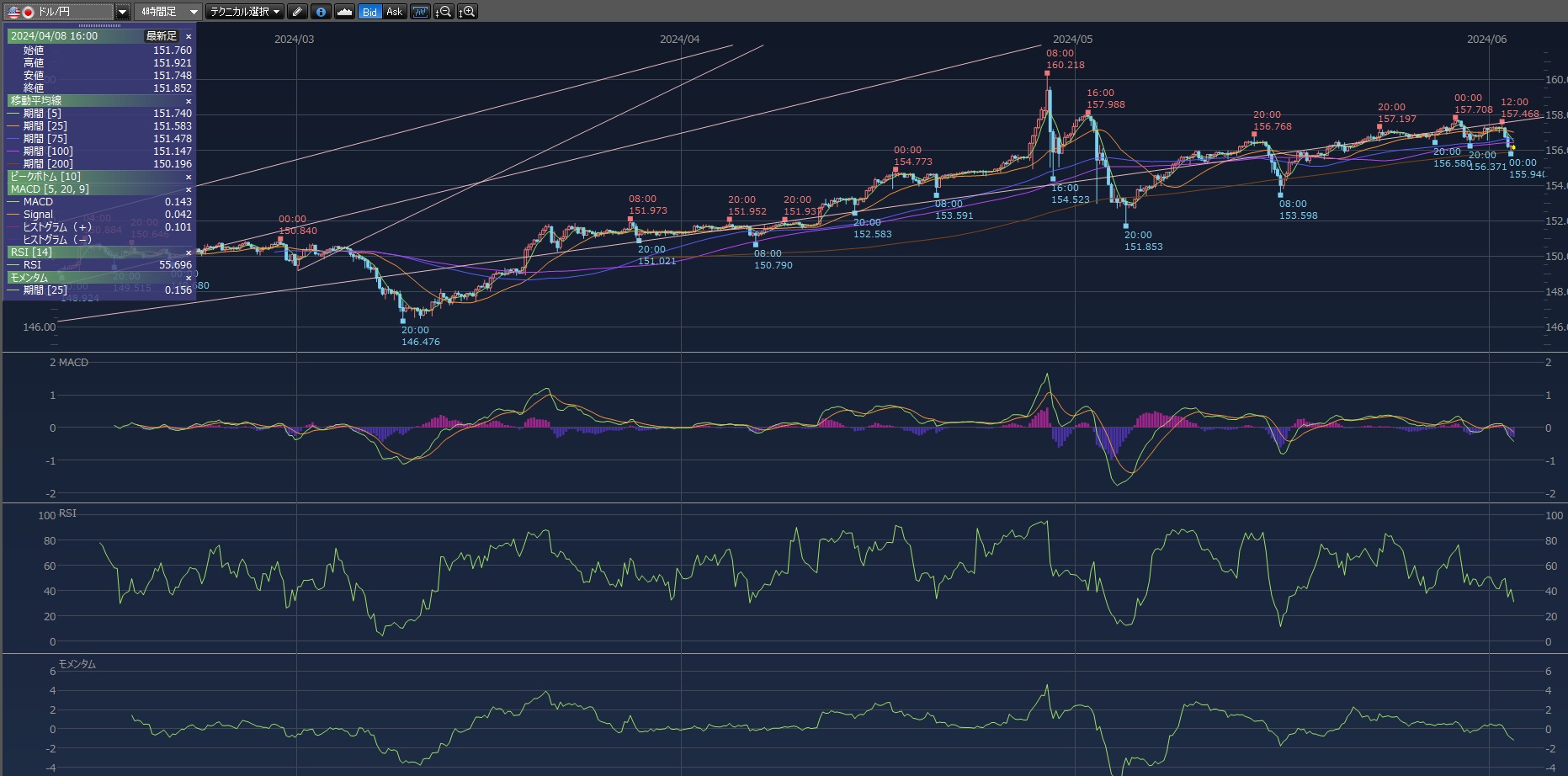Image resolution: width=1568 pixels, height=776 pixels.
Task: Switch the price display to Ask
Action: coord(394,12)
